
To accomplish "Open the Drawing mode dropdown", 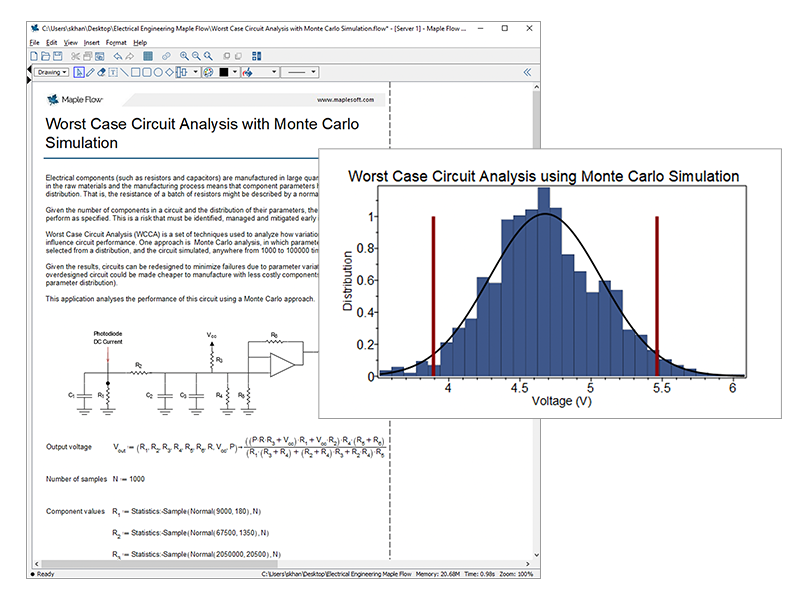I will coord(51,72).
